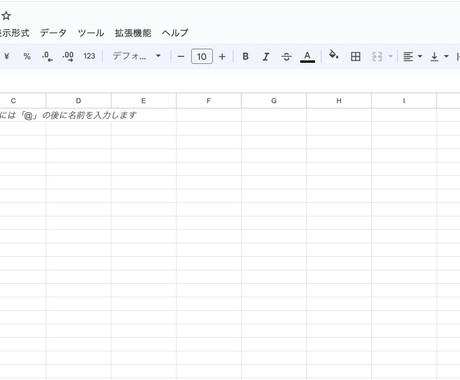This screenshot has width=460, height=380.
Task: Decrease font size with minus button
Action: (x=181, y=57)
